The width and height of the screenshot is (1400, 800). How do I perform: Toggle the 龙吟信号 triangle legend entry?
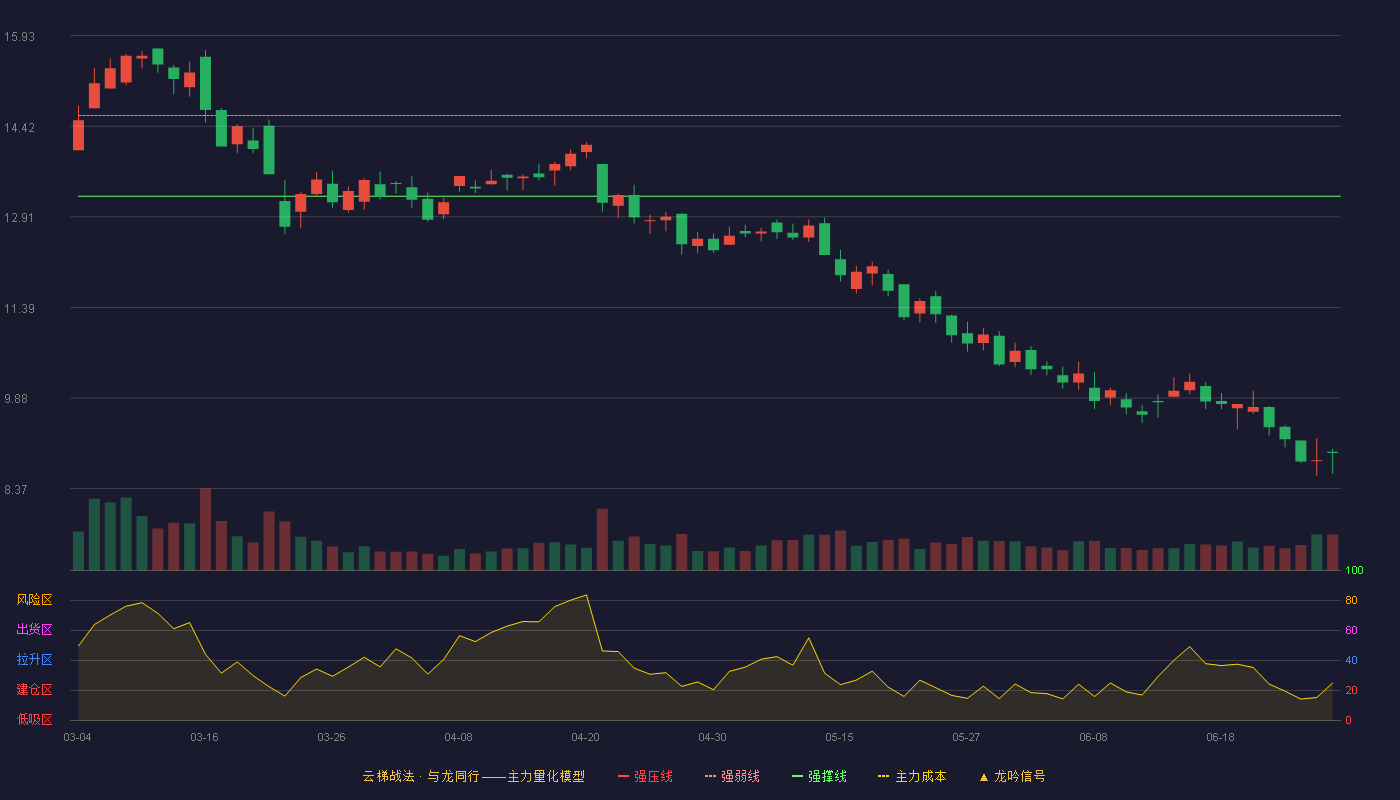1012,776
